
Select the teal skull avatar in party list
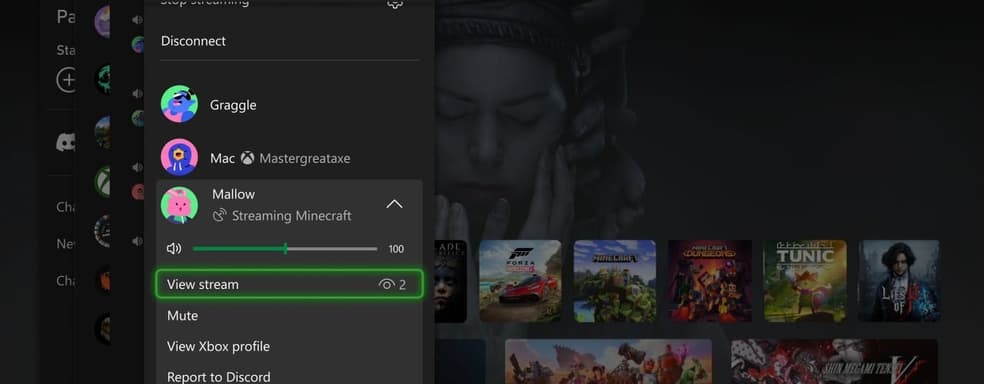[103, 80]
